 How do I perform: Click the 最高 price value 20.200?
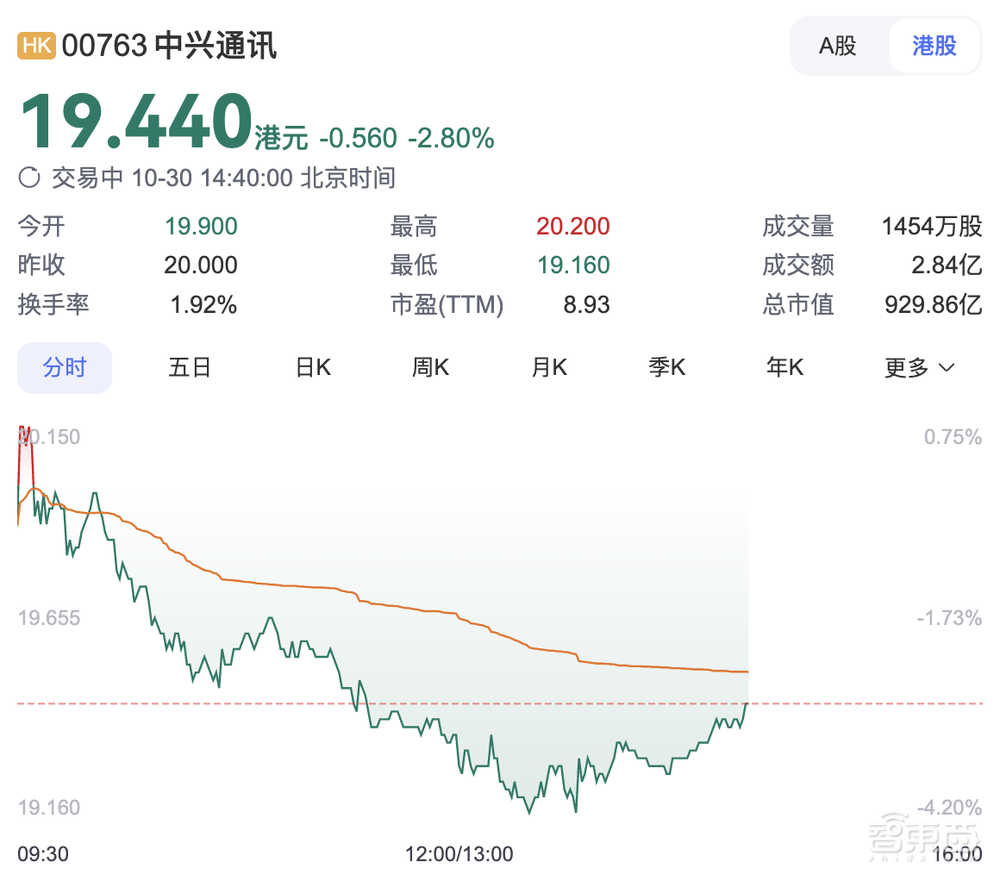(573, 226)
